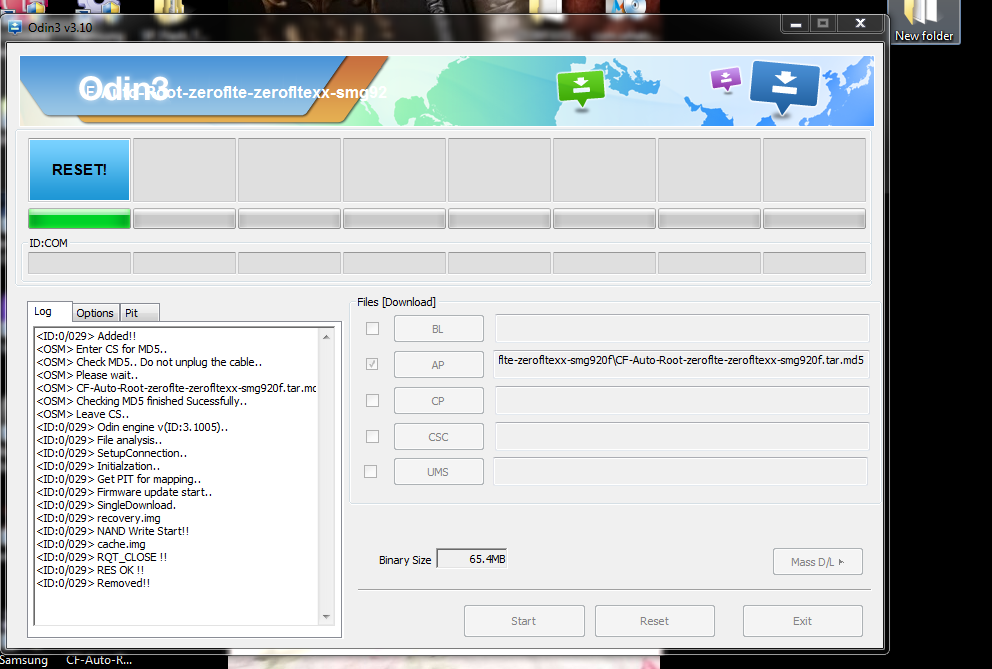This screenshot has width=992, height=669.
Task: Click the BL file button
Action: (438, 329)
